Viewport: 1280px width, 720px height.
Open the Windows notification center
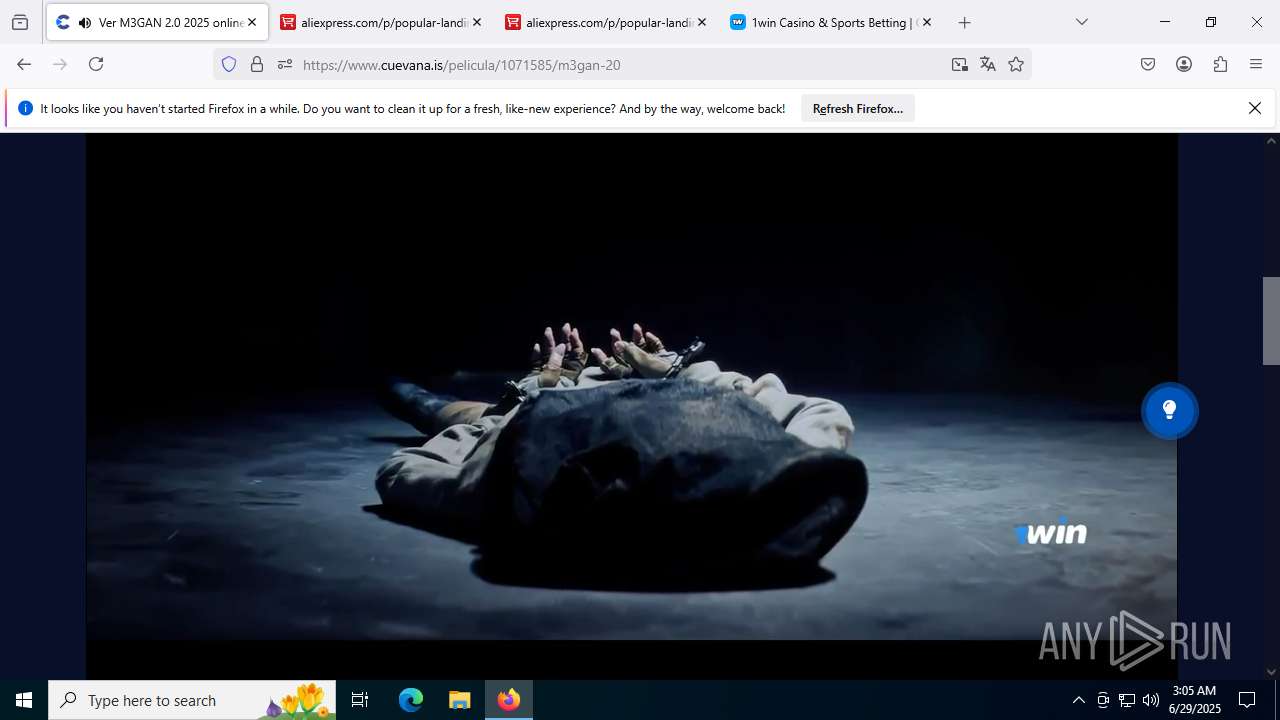coord(1247,700)
